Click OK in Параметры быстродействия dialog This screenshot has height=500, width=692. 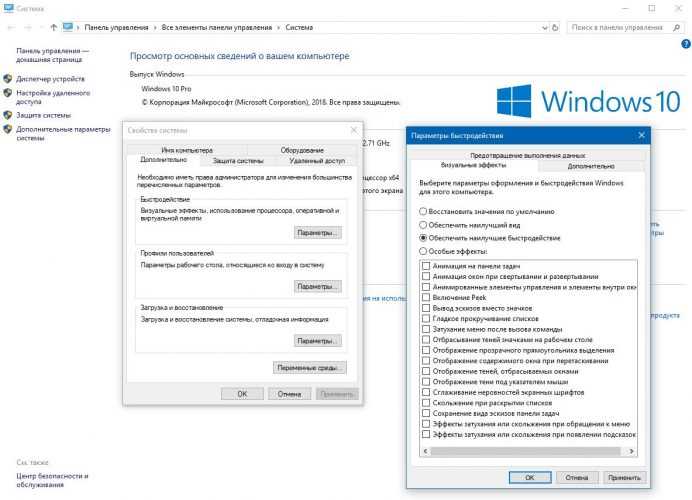click(x=530, y=477)
